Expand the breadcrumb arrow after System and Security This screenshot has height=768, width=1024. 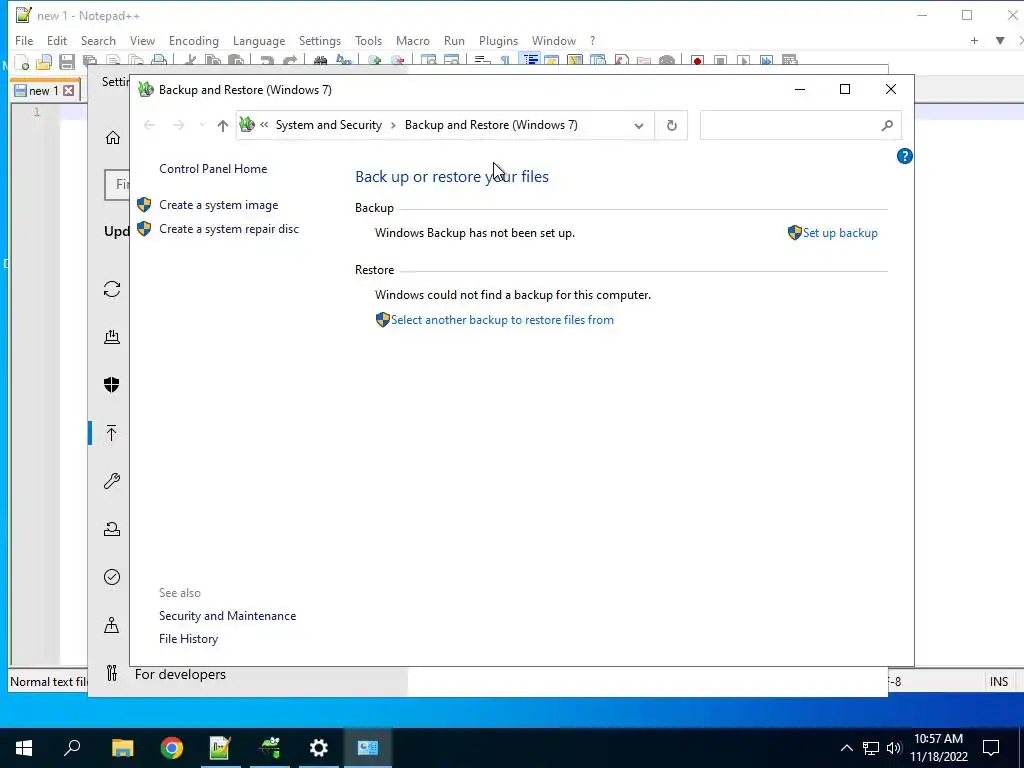tap(393, 125)
